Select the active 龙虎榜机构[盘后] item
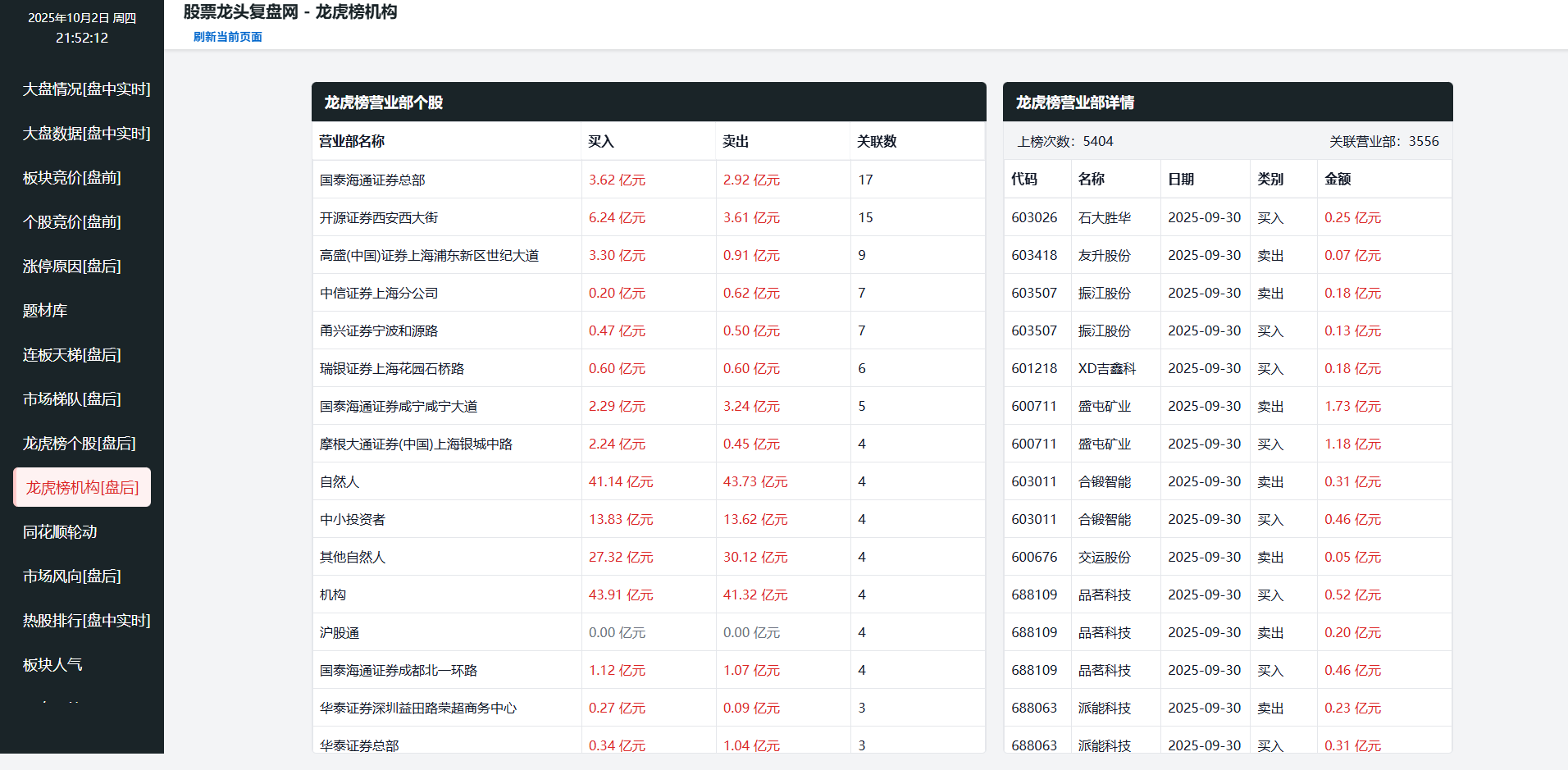Image resolution: width=1568 pixels, height=770 pixels. 82,487
